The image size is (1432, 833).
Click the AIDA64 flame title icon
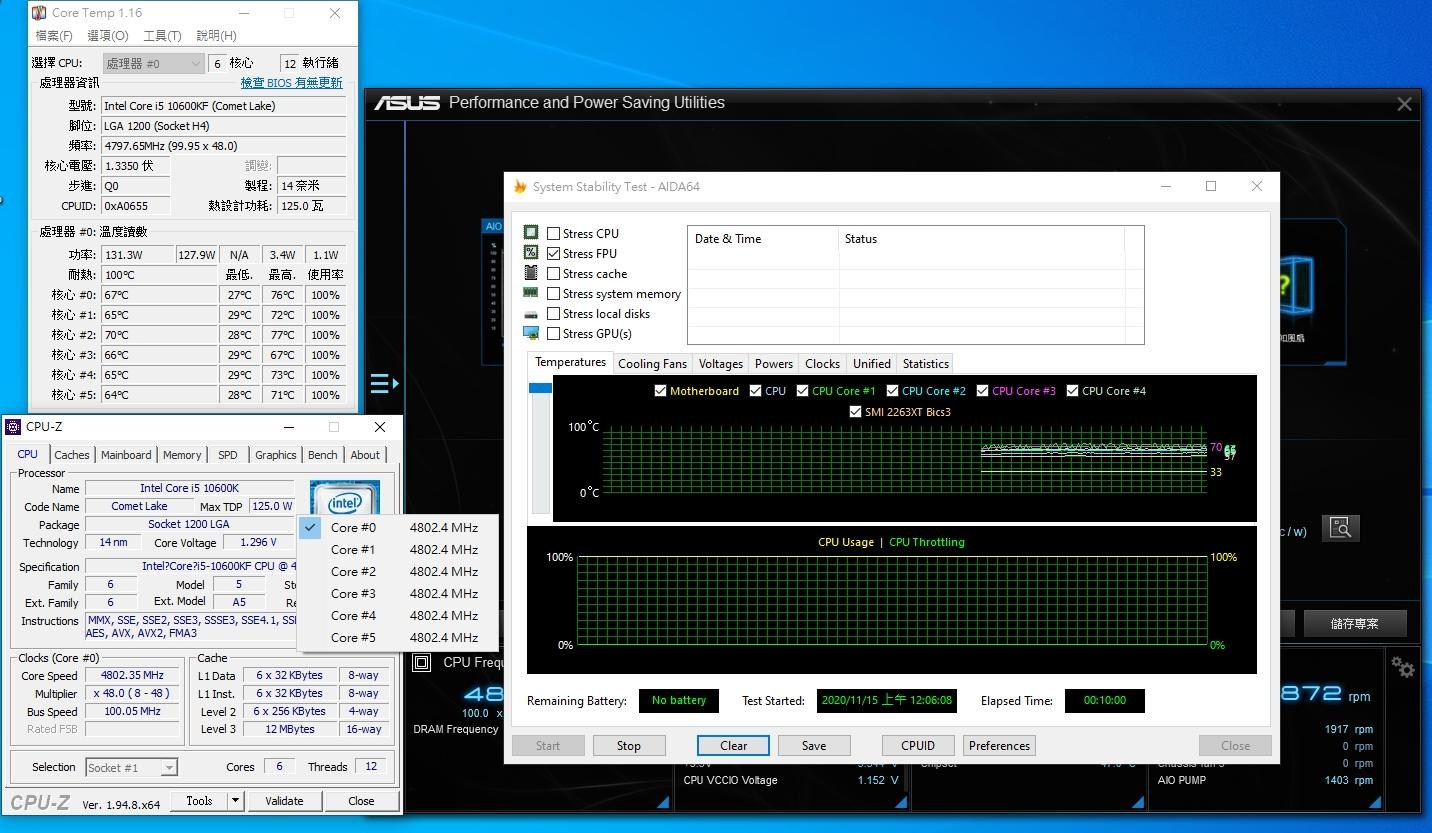[520, 186]
